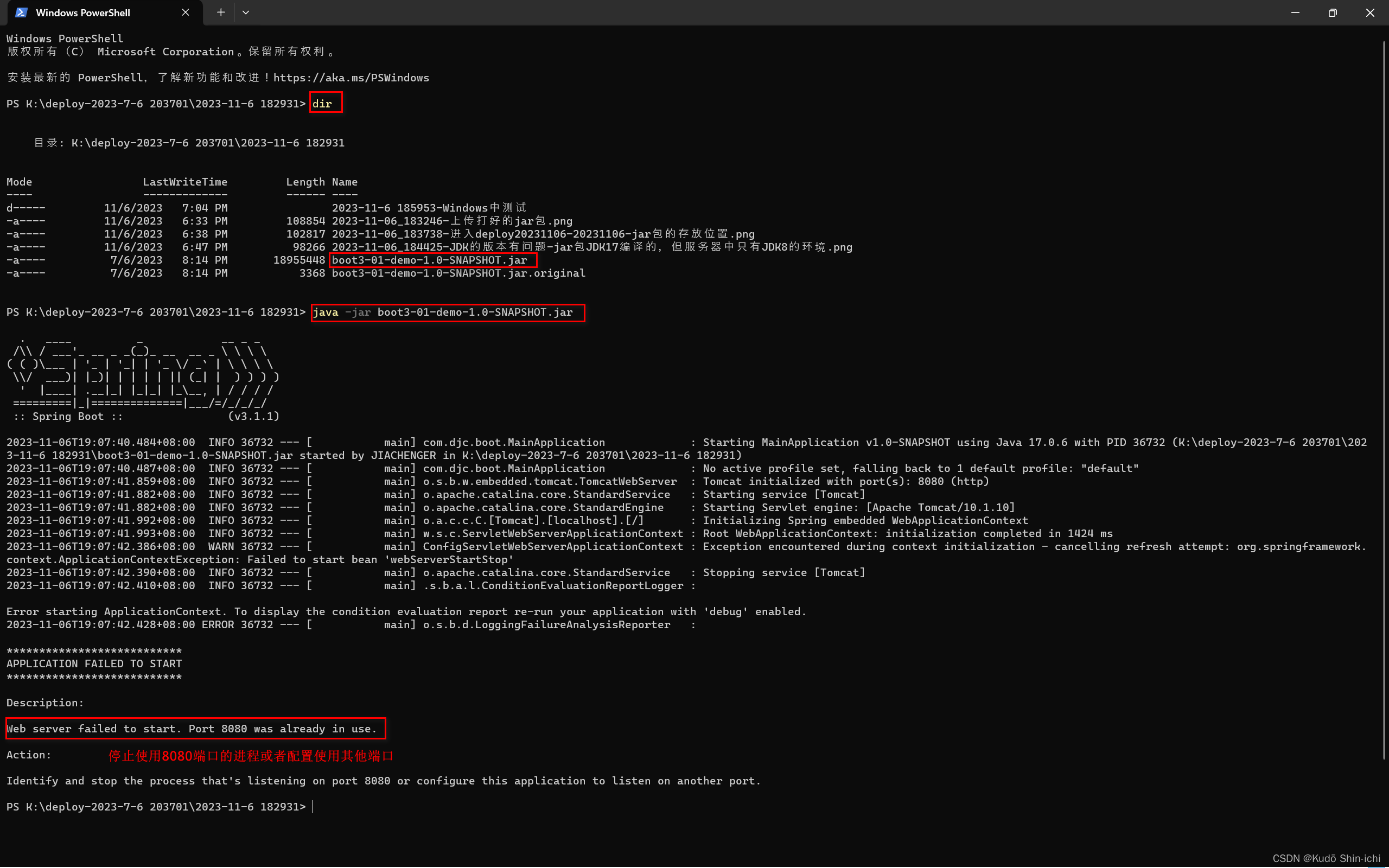Screen dimensions: 1389x868
Task: Close the terminal window
Action: (1370, 12)
